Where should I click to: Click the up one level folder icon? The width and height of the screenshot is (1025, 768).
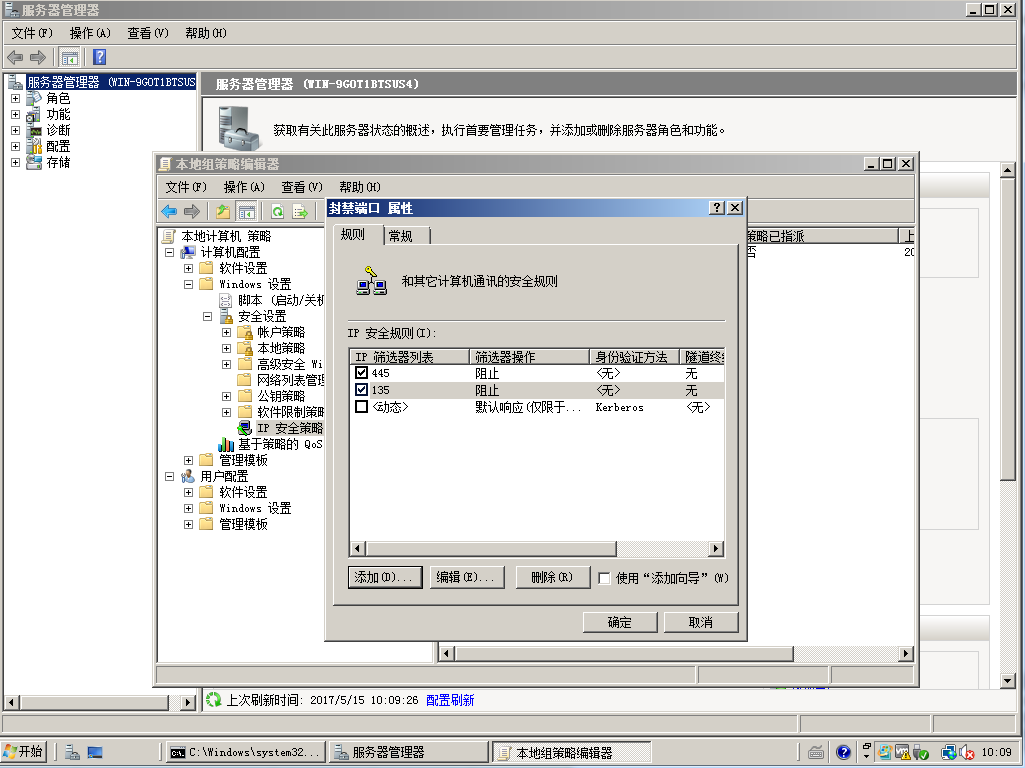tap(223, 211)
